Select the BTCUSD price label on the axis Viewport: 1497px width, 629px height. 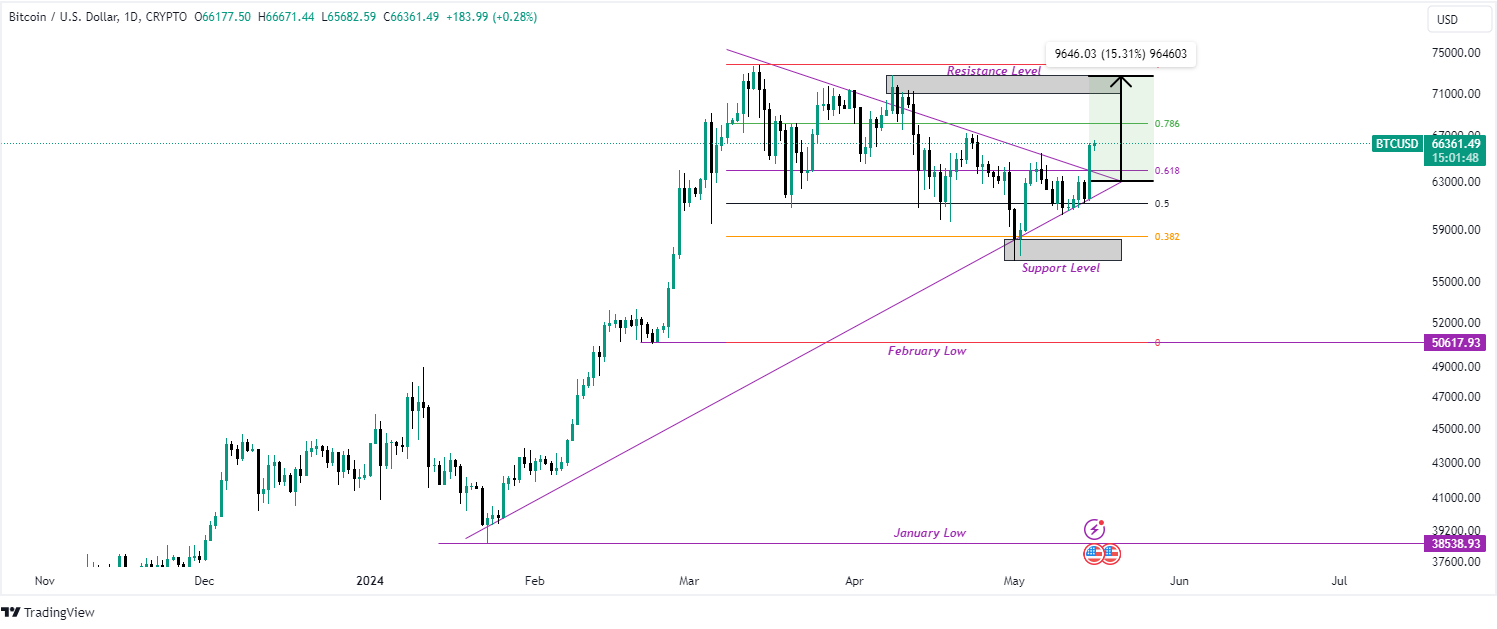[1396, 144]
